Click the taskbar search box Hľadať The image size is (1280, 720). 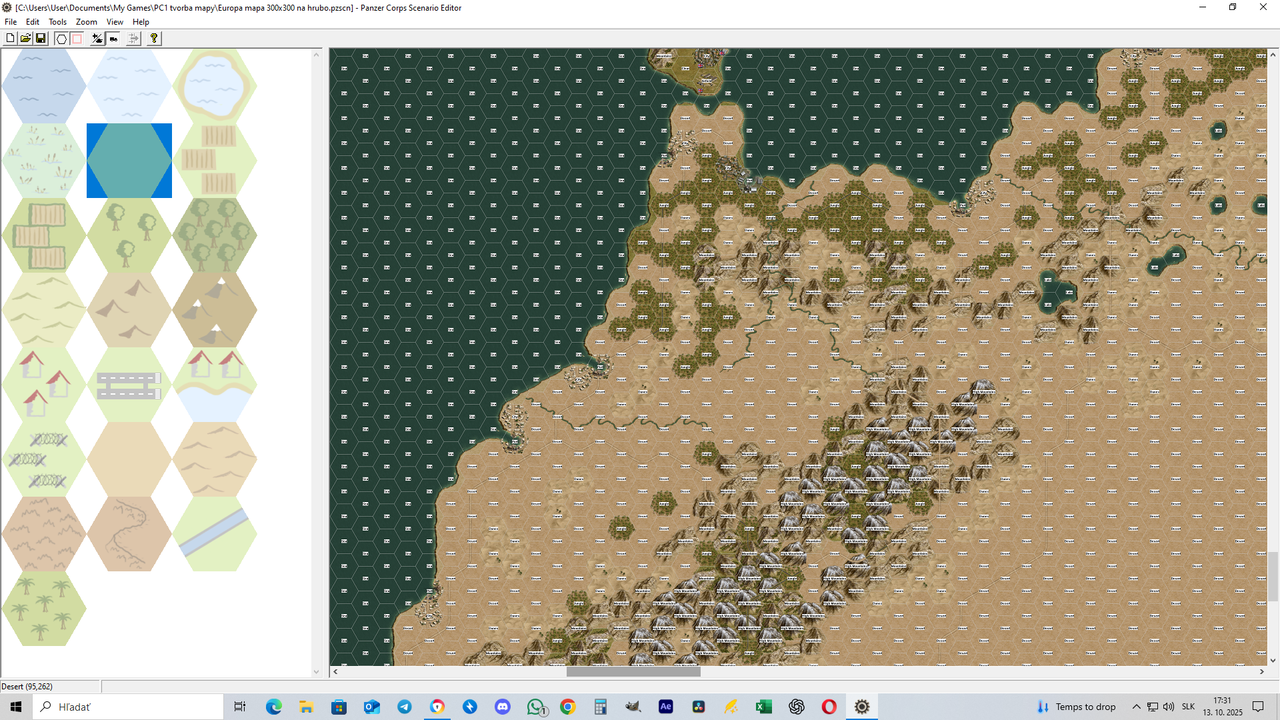[127, 706]
